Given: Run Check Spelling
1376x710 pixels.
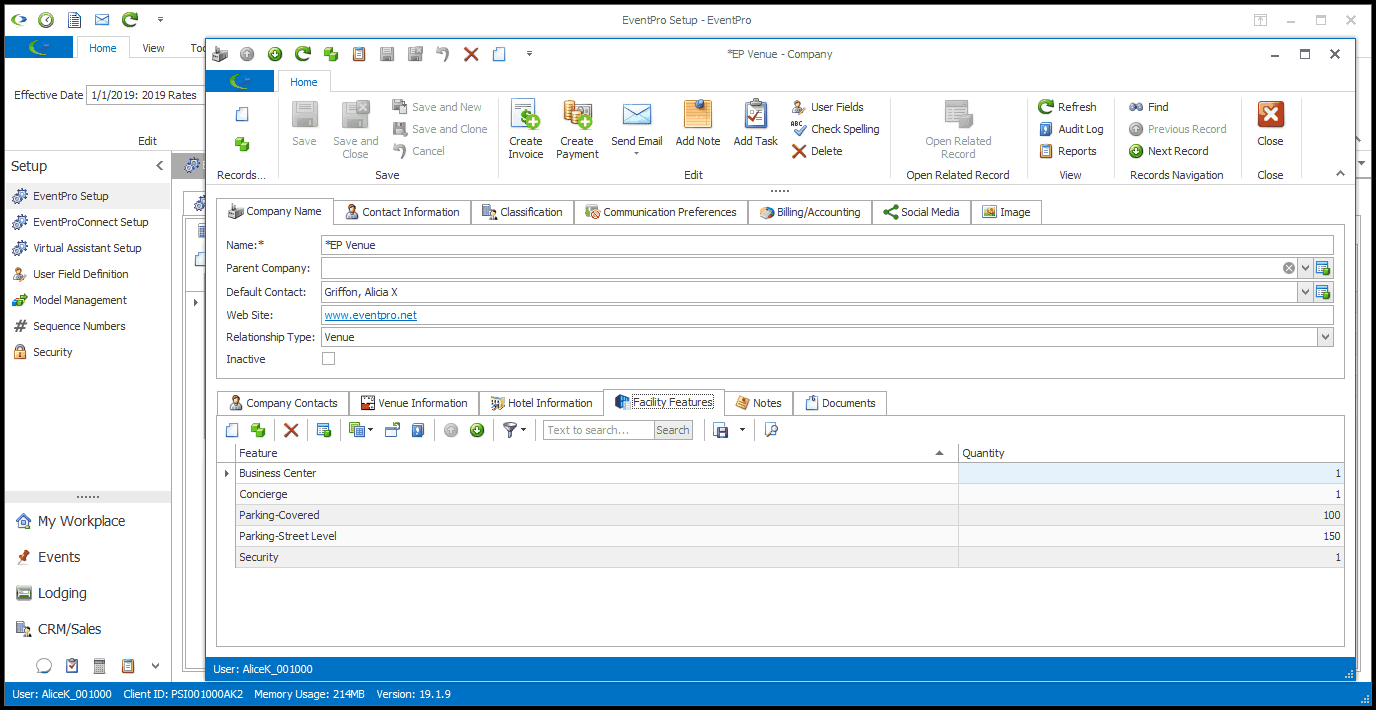Looking at the screenshot, I should (x=835, y=129).
